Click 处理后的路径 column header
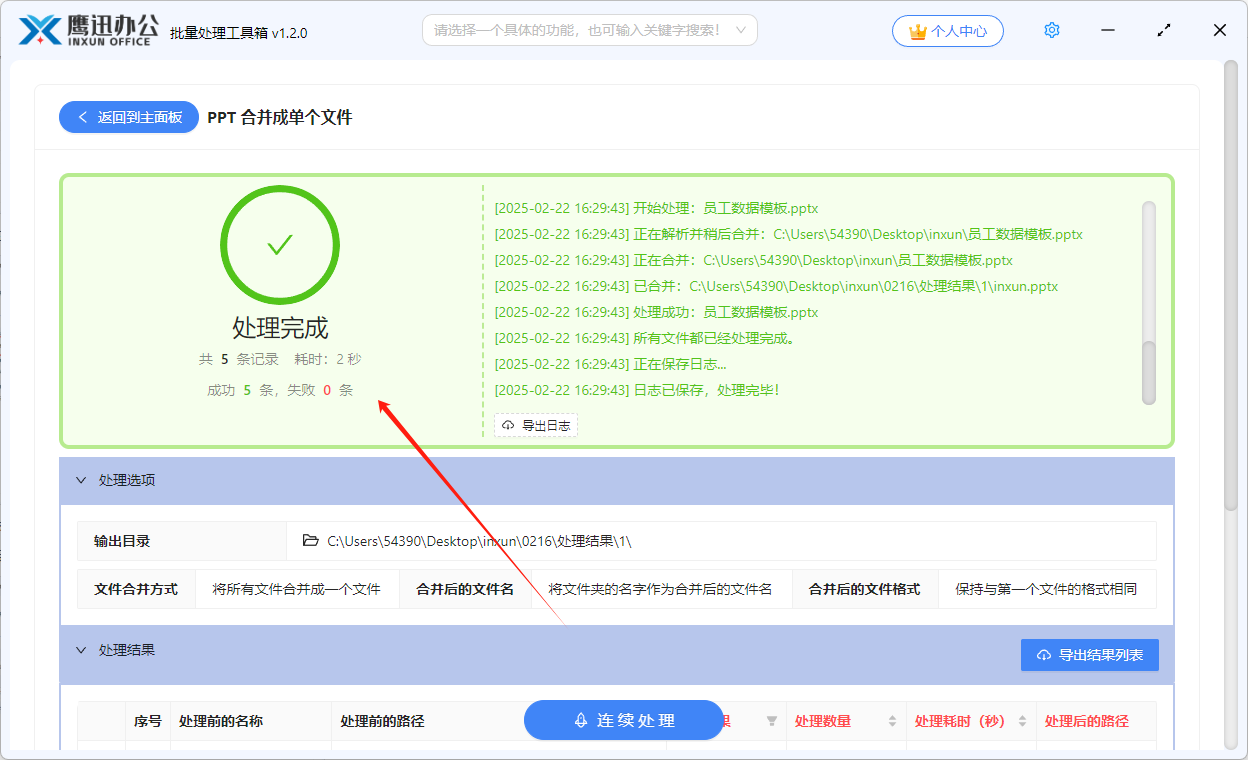1248x760 pixels. tap(1087, 721)
